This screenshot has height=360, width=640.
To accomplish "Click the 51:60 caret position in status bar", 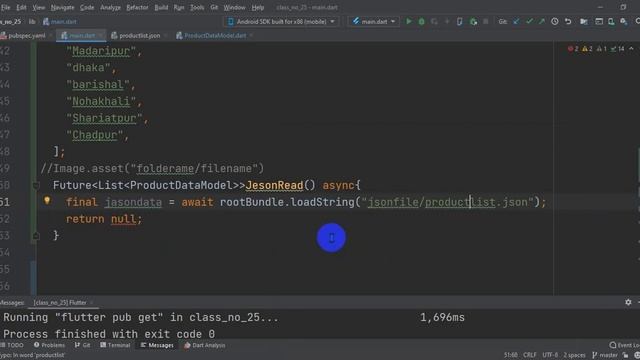I will tap(510, 355).
